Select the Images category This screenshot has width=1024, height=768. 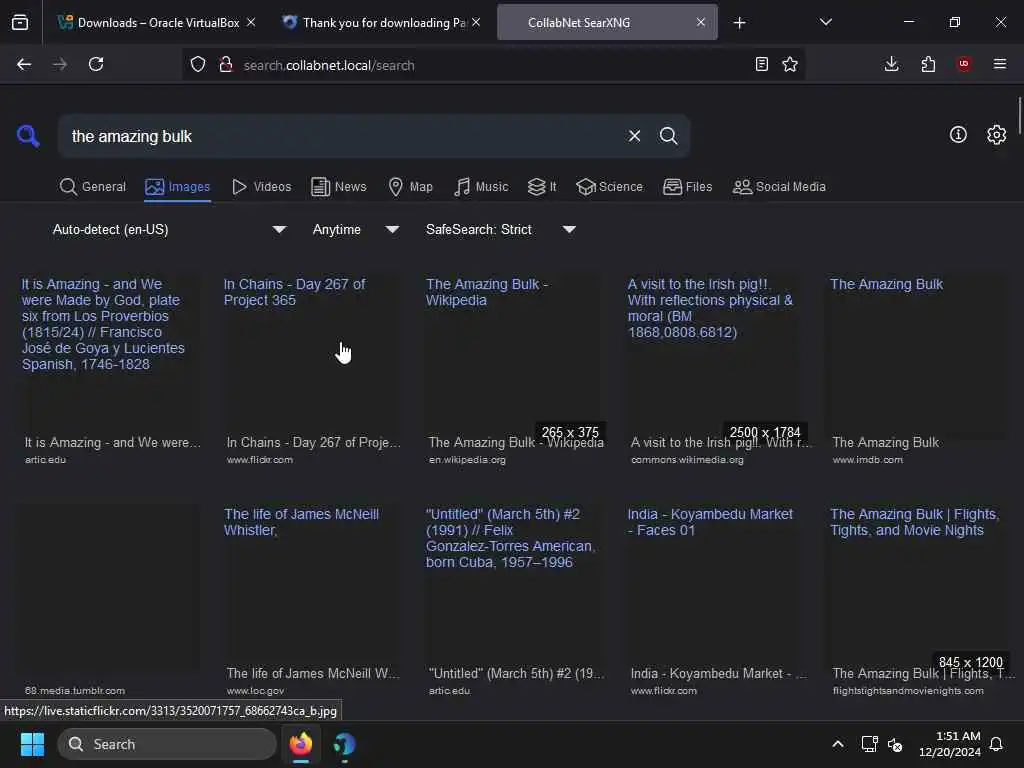178,187
